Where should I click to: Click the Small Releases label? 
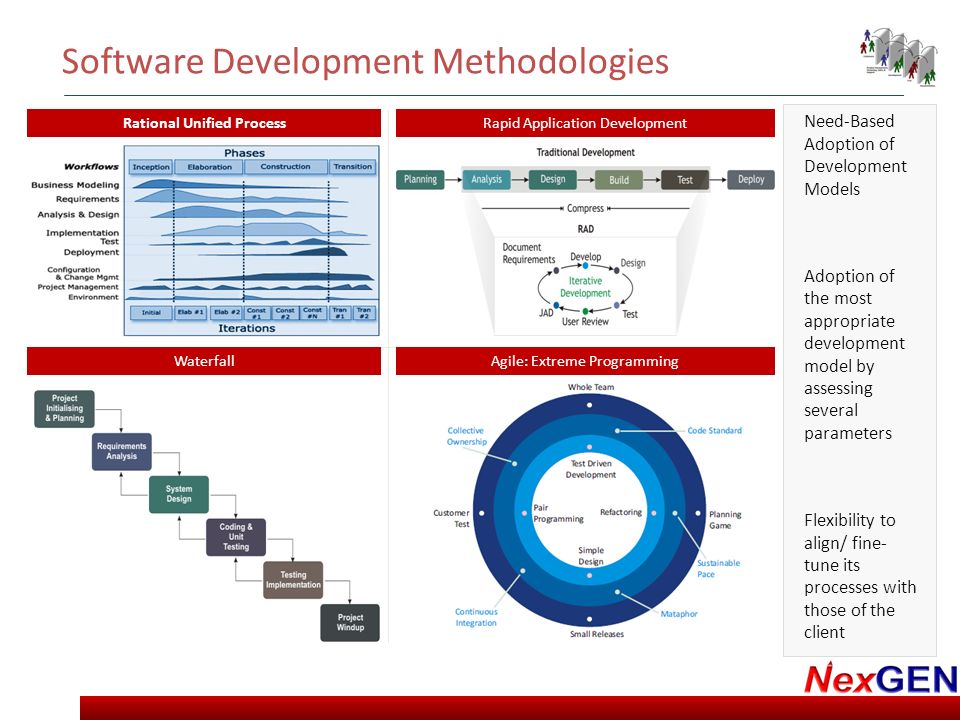[597, 634]
